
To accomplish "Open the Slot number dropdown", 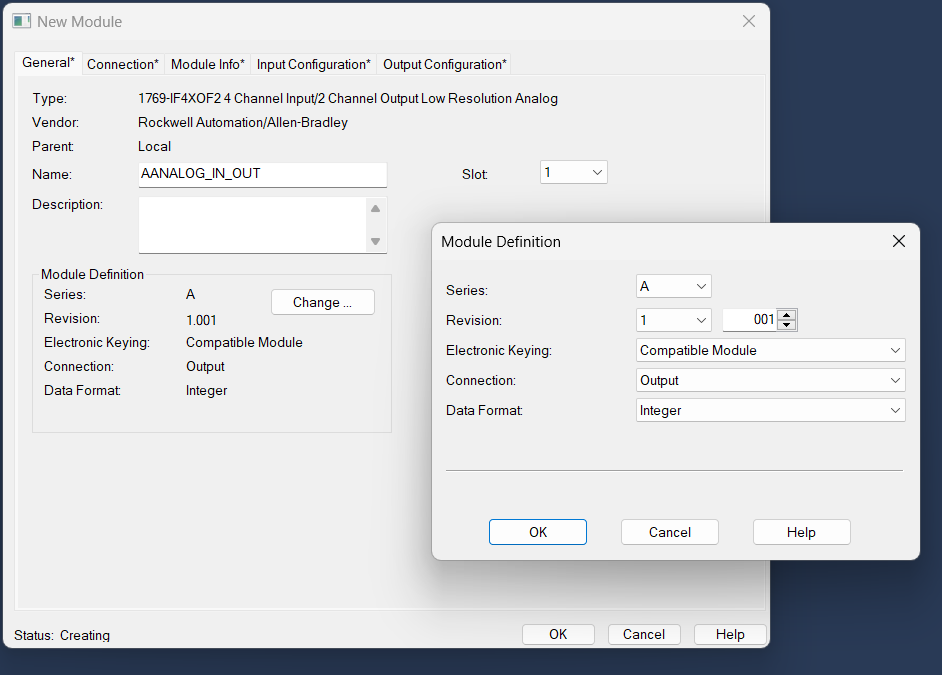I will coord(573,173).
